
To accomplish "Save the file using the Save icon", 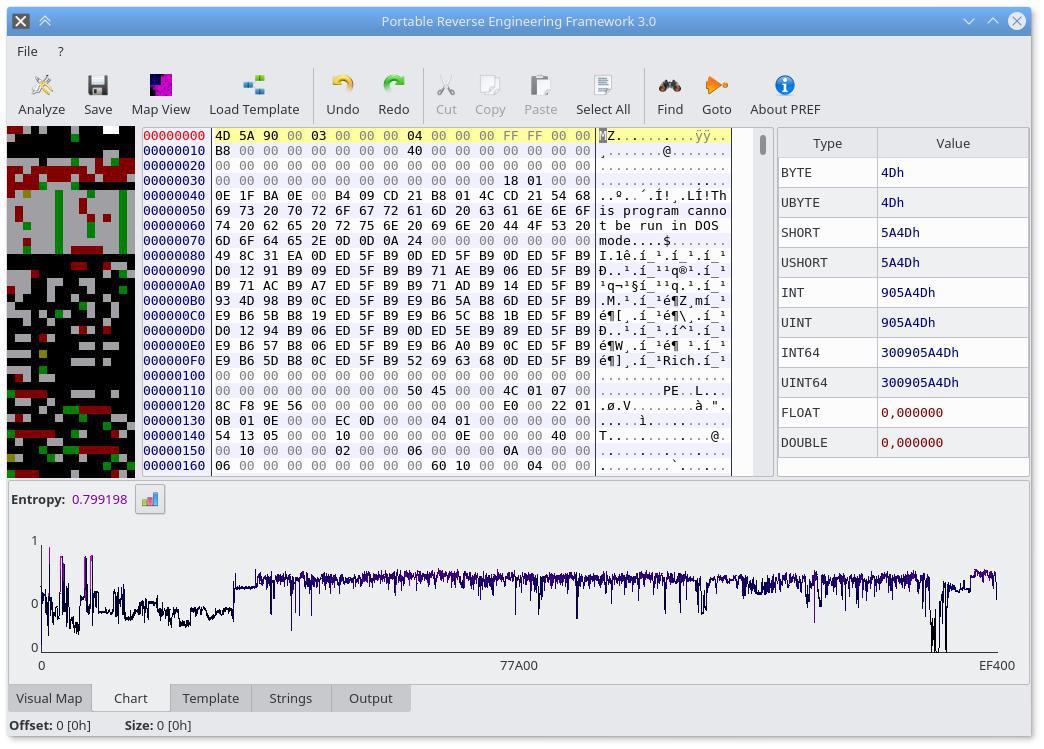I will 98,95.
